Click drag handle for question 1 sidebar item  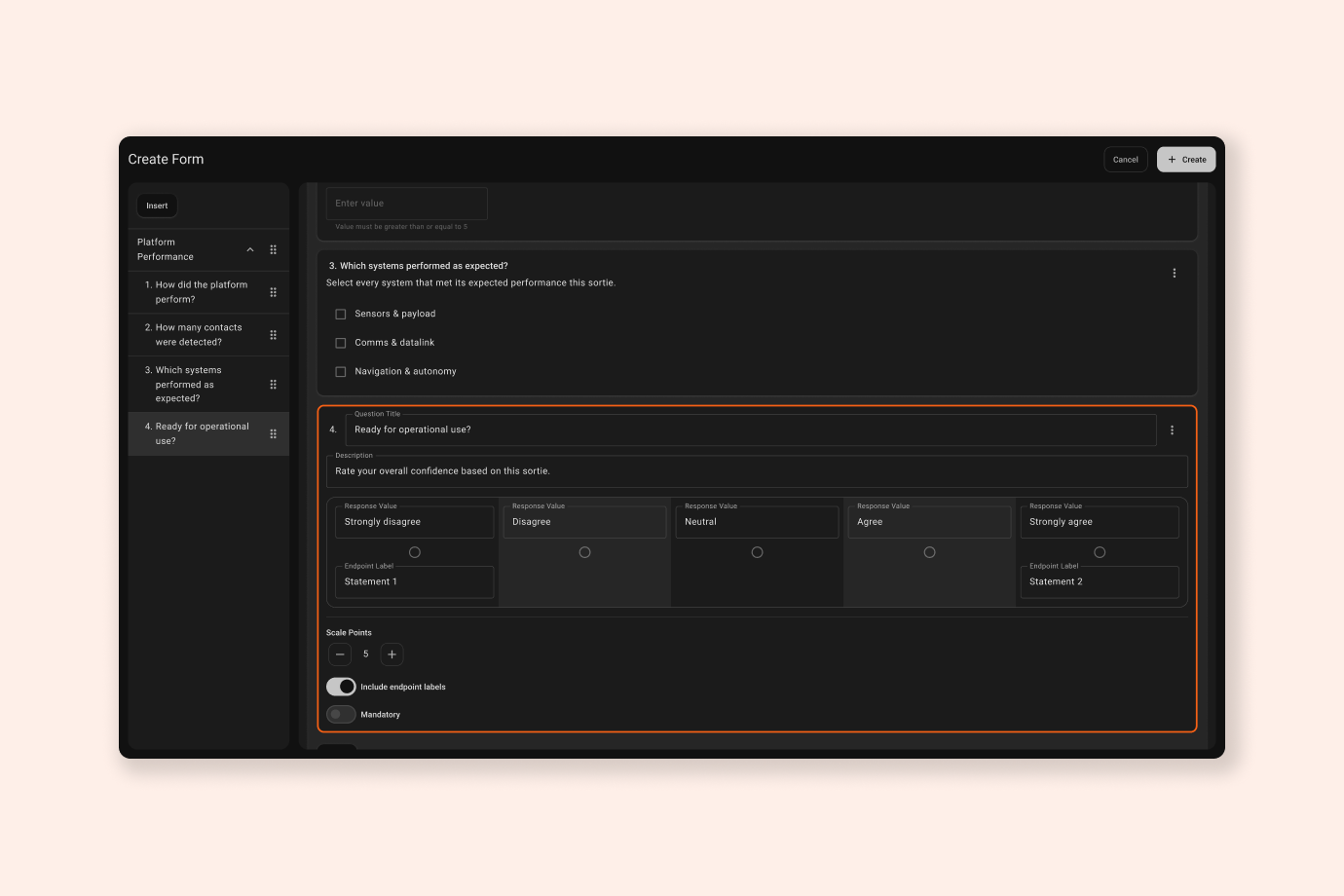(x=273, y=292)
